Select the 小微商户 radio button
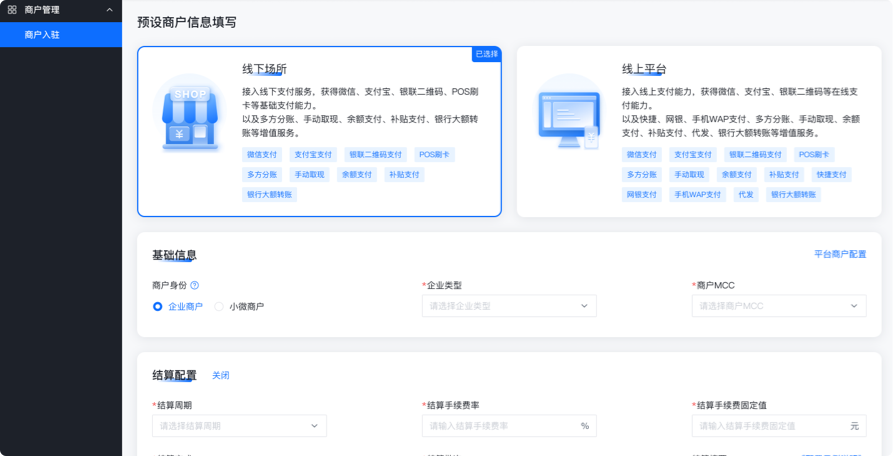Screen dimensions: 893x456 click(219, 306)
